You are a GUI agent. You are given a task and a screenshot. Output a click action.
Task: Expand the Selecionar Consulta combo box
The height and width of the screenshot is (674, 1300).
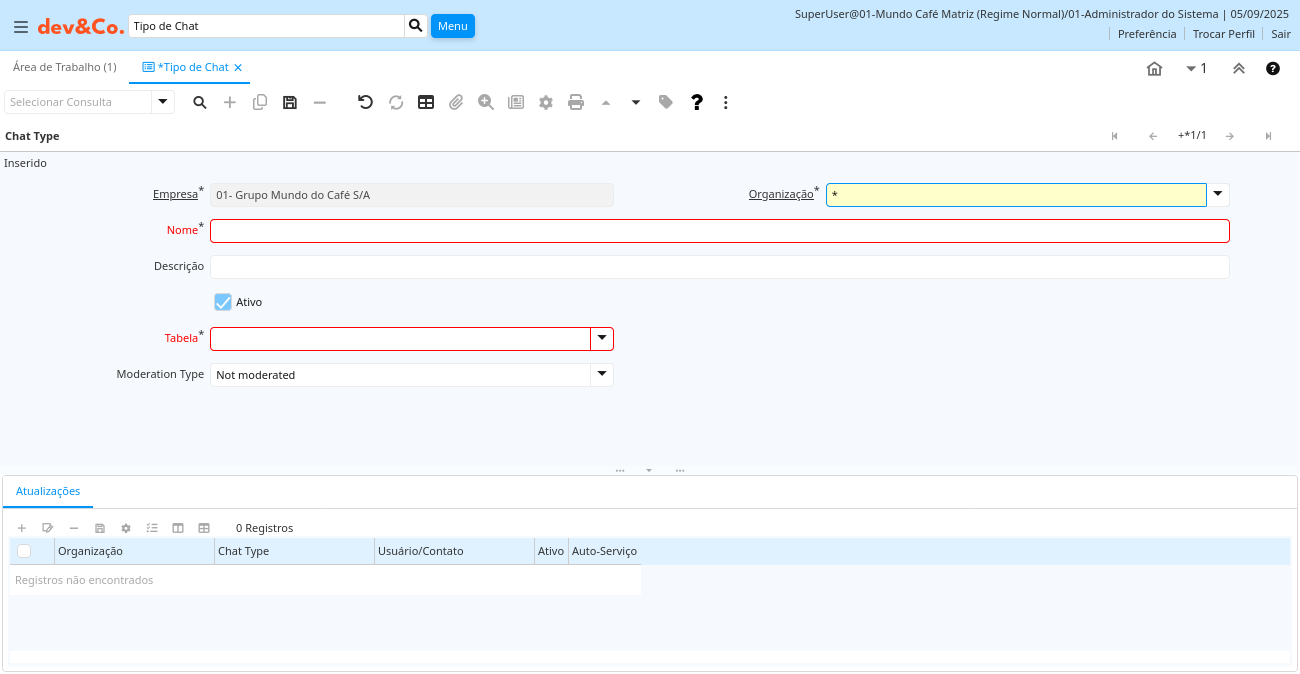click(163, 102)
